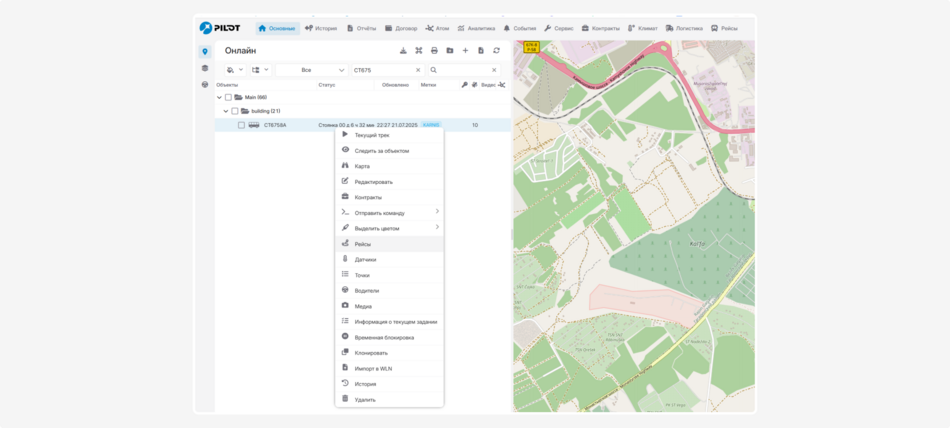Select the map pin sidebar icon
The height and width of the screenshot is (428, 950).
tap(205, 52)
